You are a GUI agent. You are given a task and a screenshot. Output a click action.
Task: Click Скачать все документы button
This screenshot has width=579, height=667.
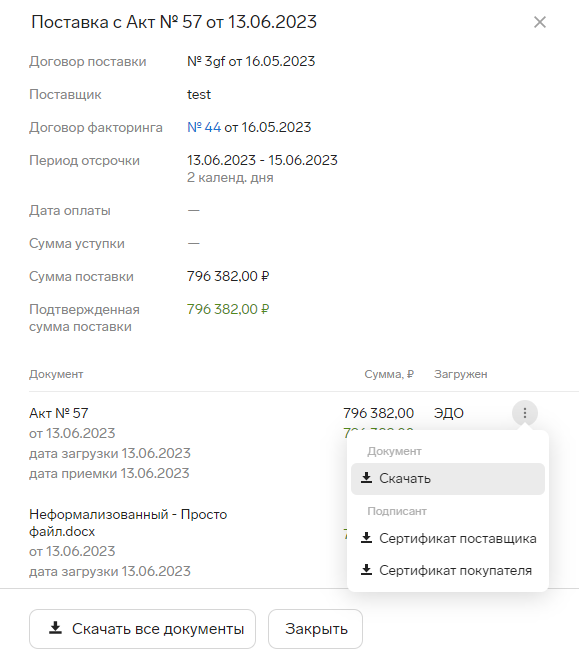[x=143, y=629]
